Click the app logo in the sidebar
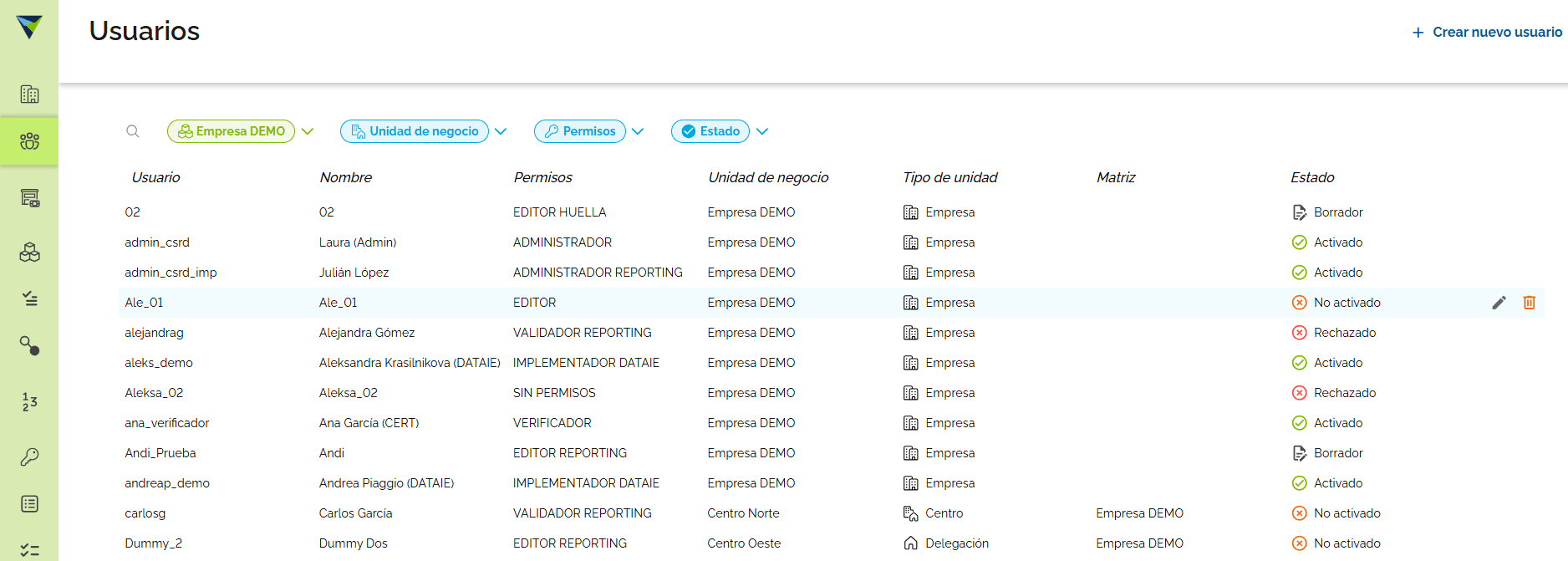The image size is (1568, 561). pyautogui.click(x=29, y=27)
